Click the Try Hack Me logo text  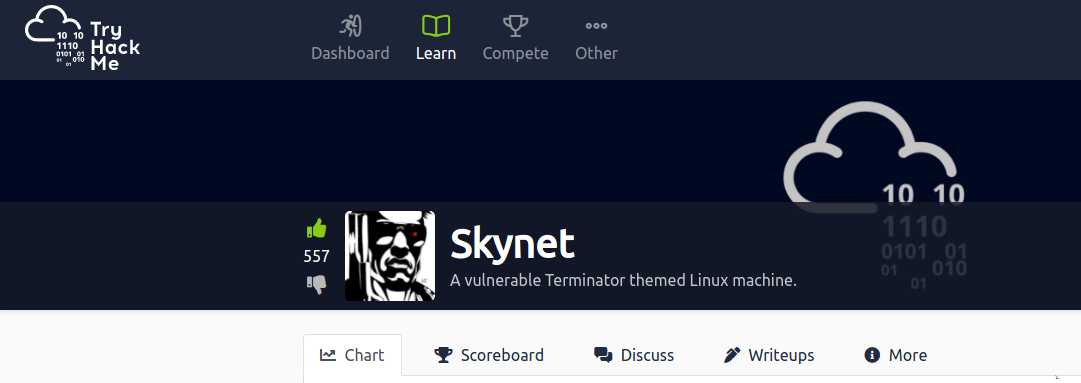click(x=115, y=47)
